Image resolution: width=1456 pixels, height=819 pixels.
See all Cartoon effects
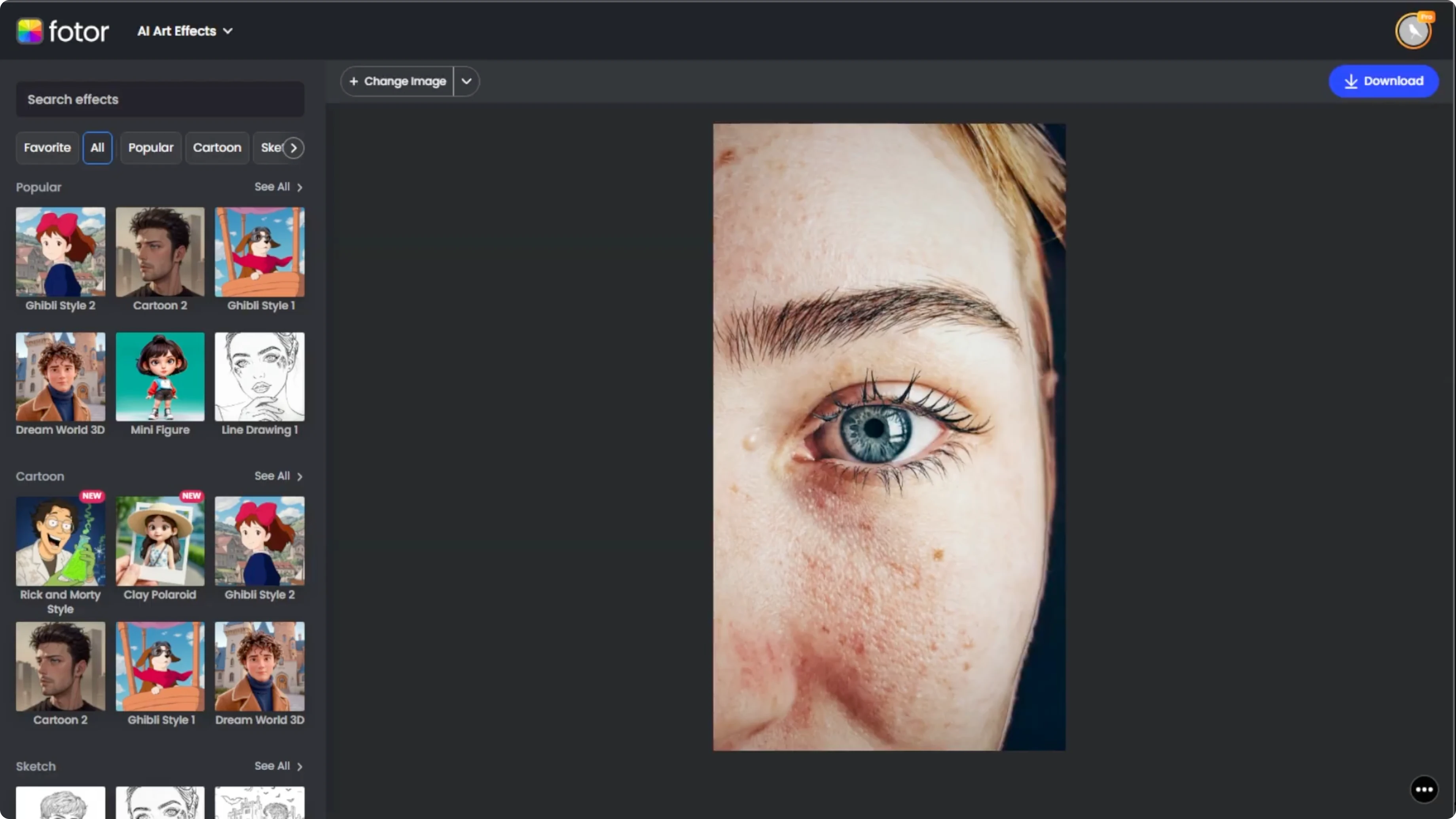click(279, 476)
